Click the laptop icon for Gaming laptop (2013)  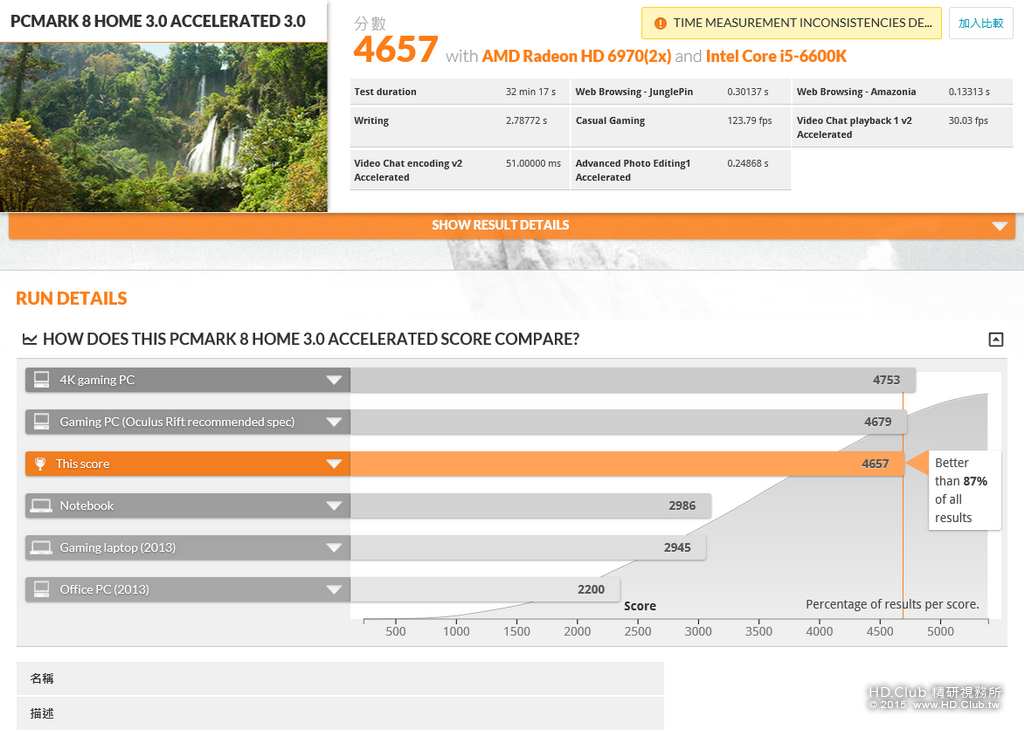click(41, 547)
